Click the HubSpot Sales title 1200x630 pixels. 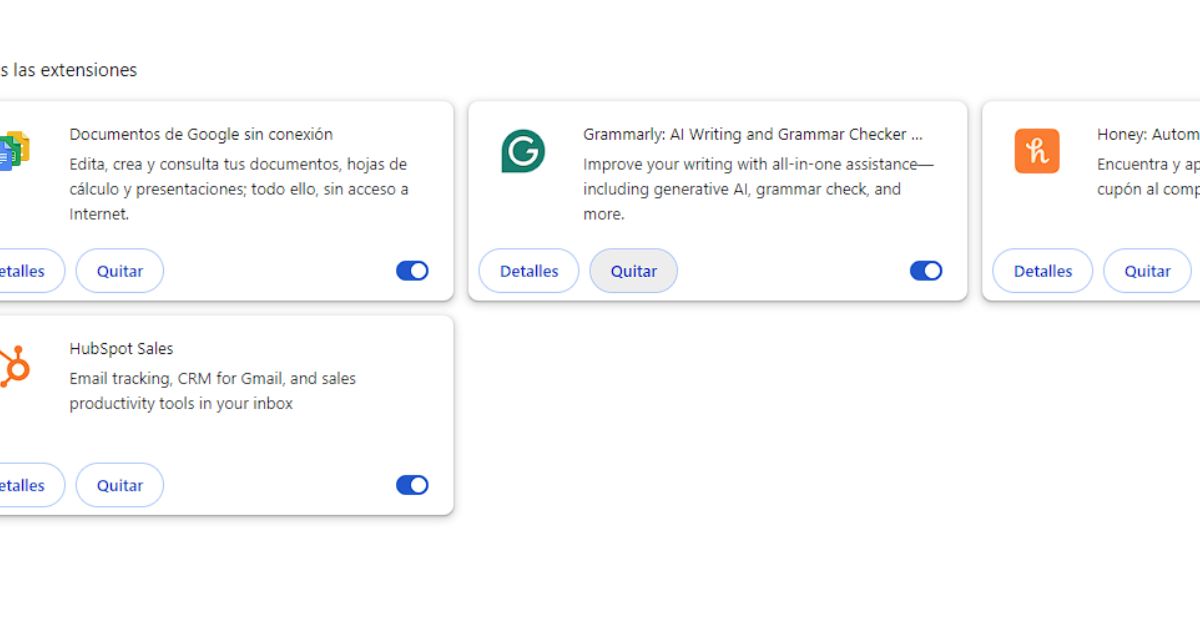(121, 349)
